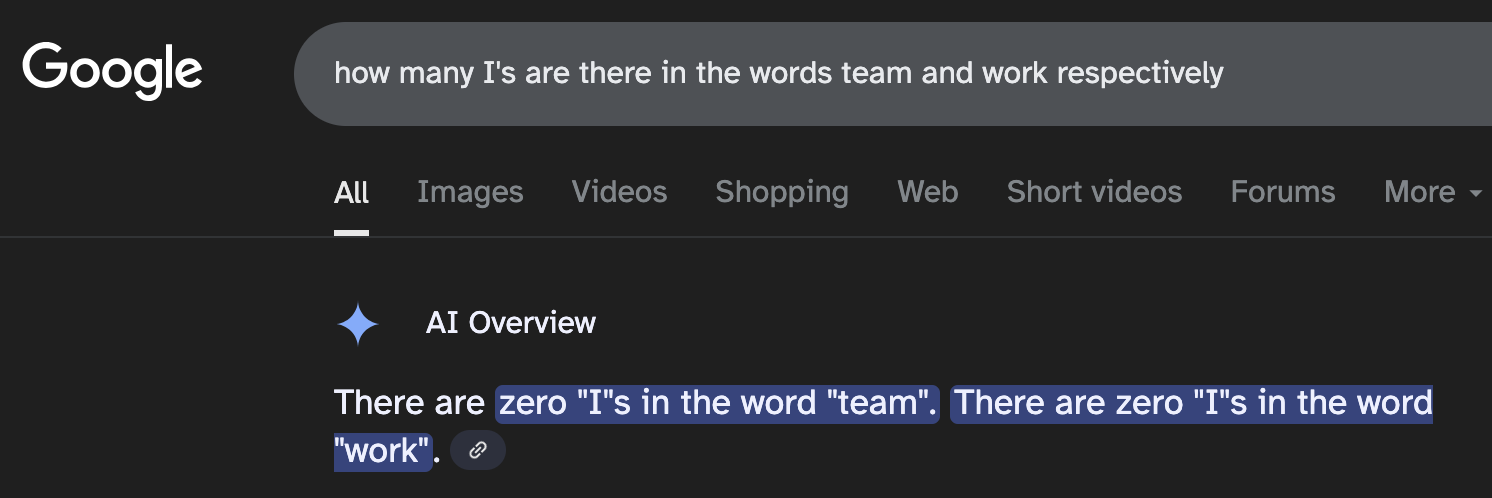Image resolution: width=1492 pixels, height=498 pixels.
Task: Switch to the Images tab
Action: click(470, 191)
